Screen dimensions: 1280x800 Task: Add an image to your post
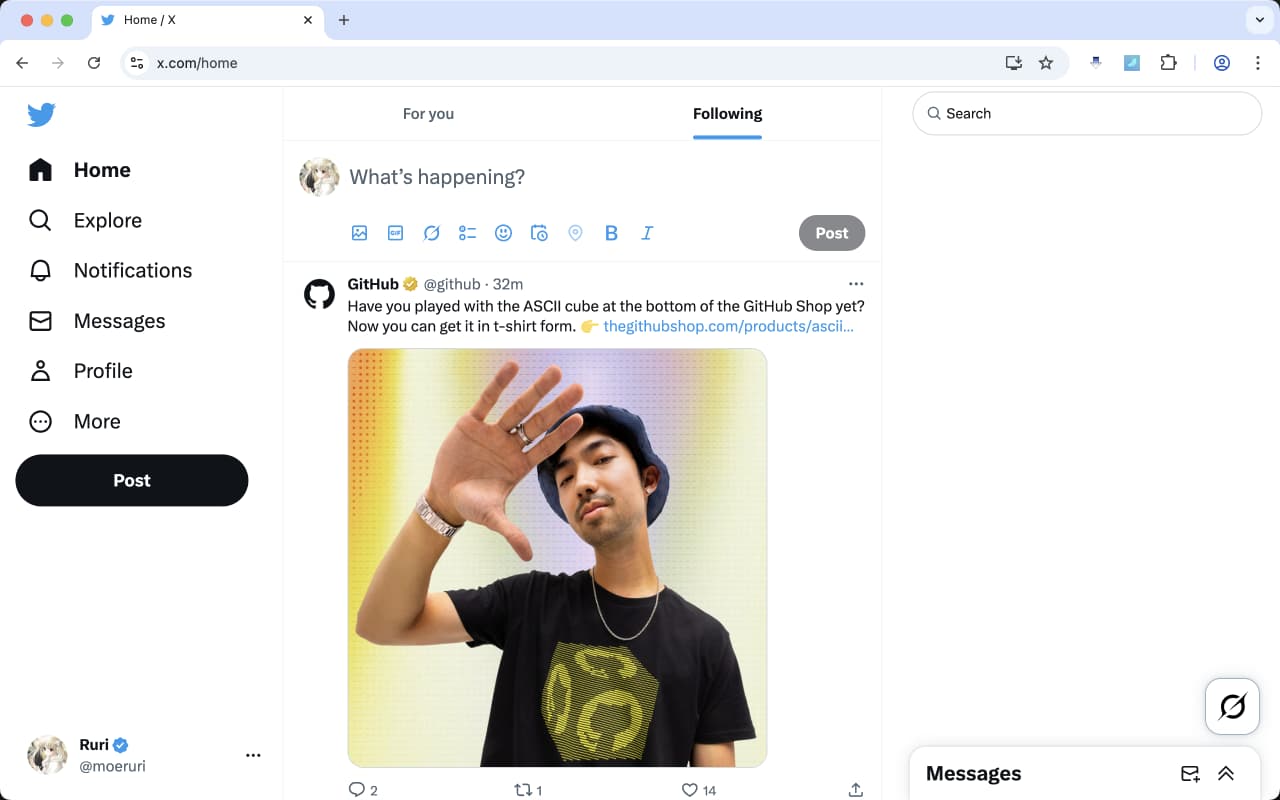(359, 233)
